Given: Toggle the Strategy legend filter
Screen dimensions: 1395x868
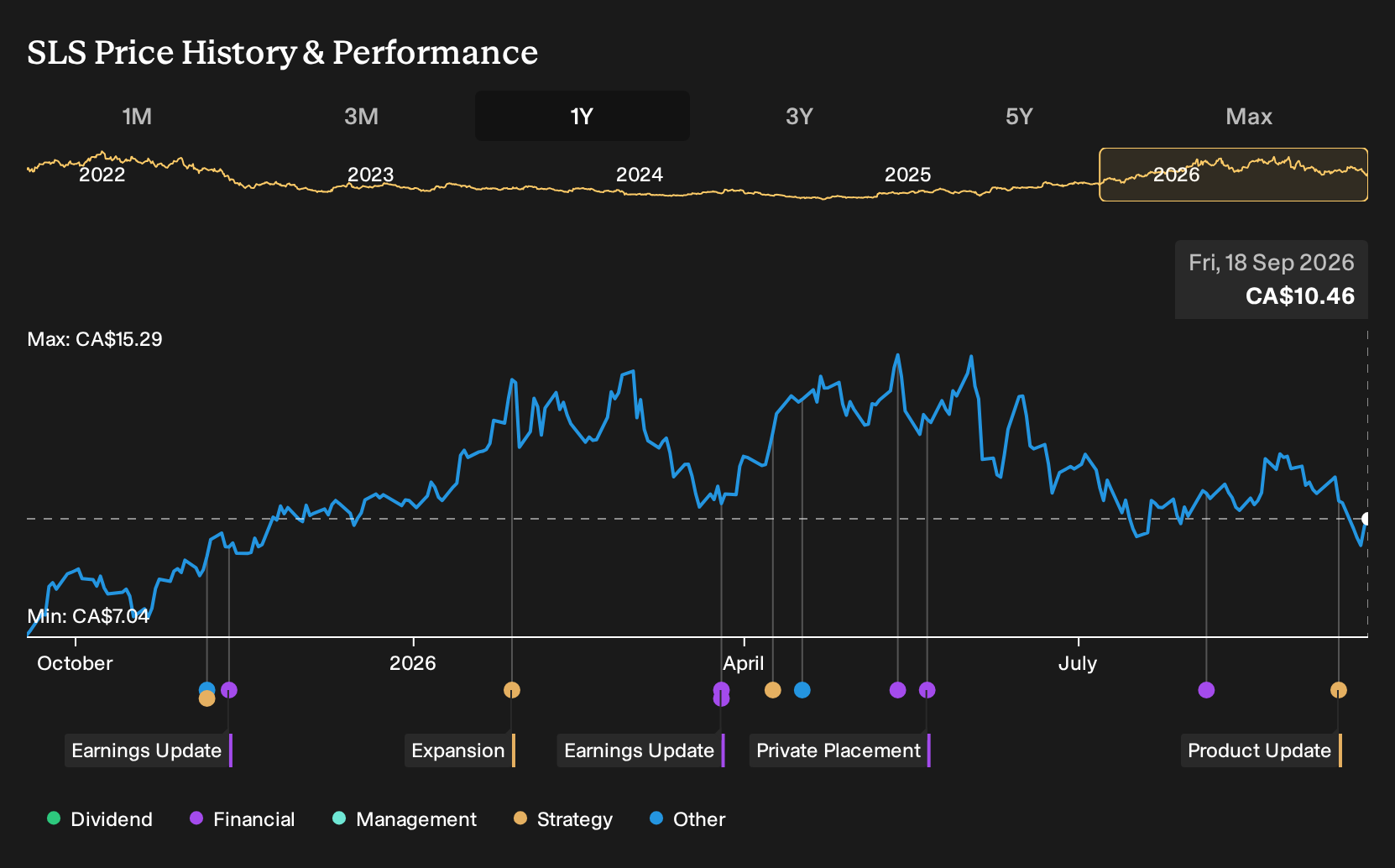Looking at the screenshot, I should (x=562, y=819).
